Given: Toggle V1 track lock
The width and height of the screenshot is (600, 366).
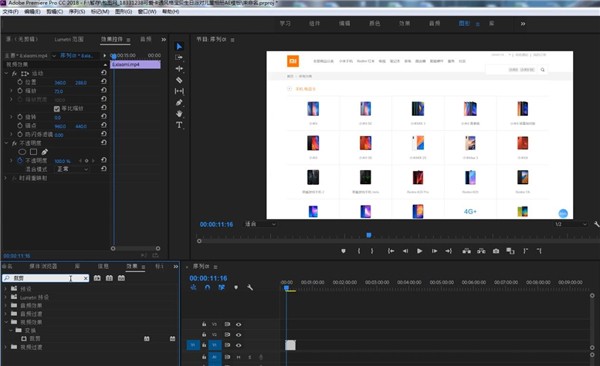Looking at the screenshot, I should [x=204, y=345].
